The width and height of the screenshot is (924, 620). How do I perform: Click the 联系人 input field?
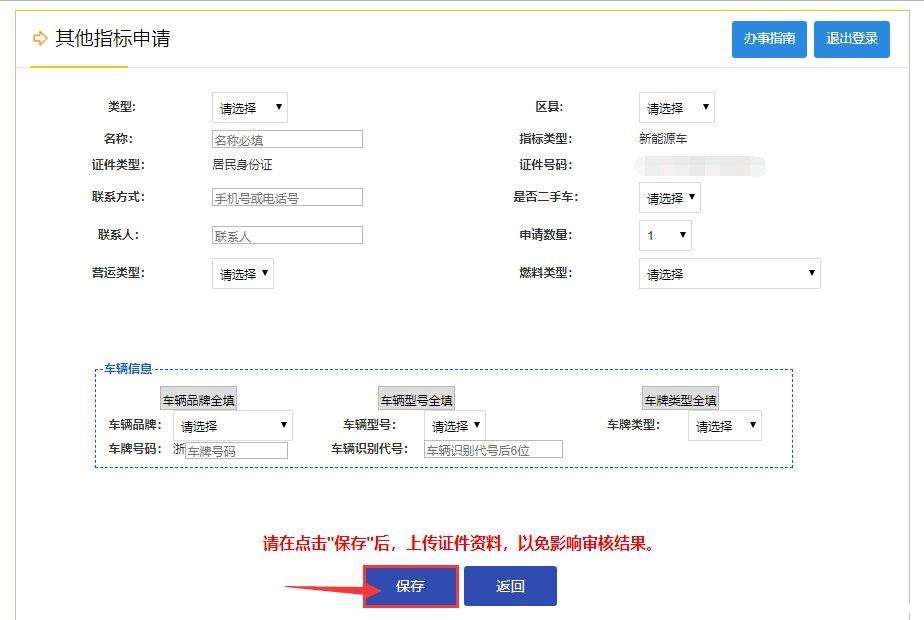[x=287, y=235]
